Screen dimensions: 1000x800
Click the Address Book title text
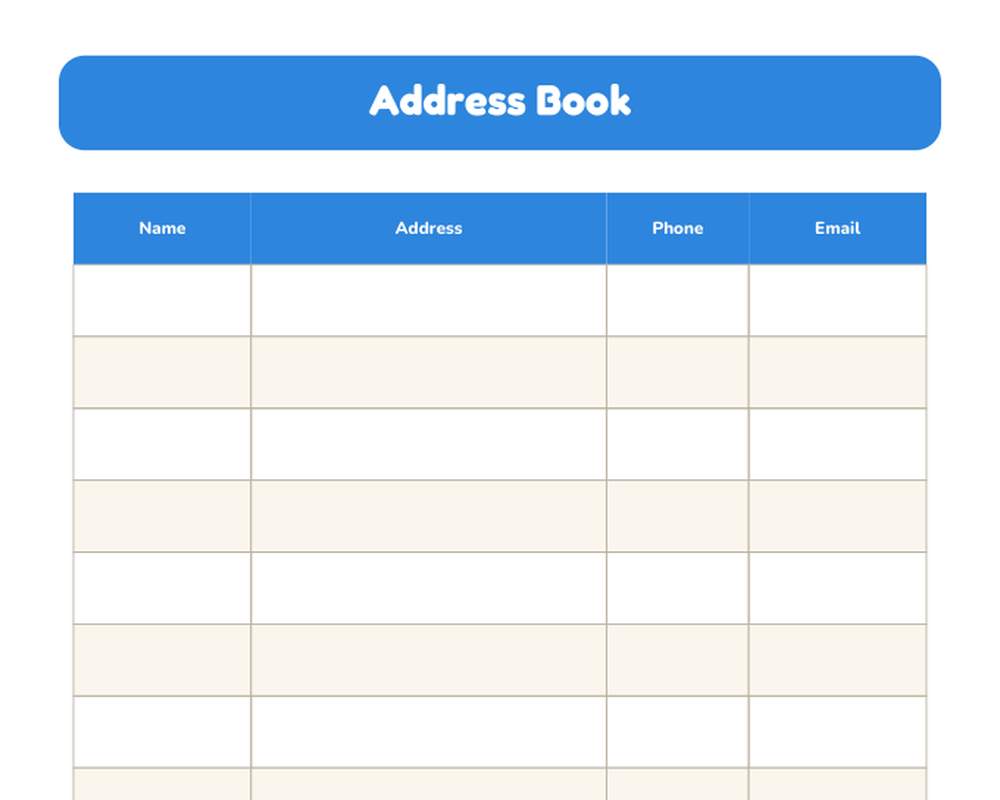pyautogui.click(x=499, y=101)
